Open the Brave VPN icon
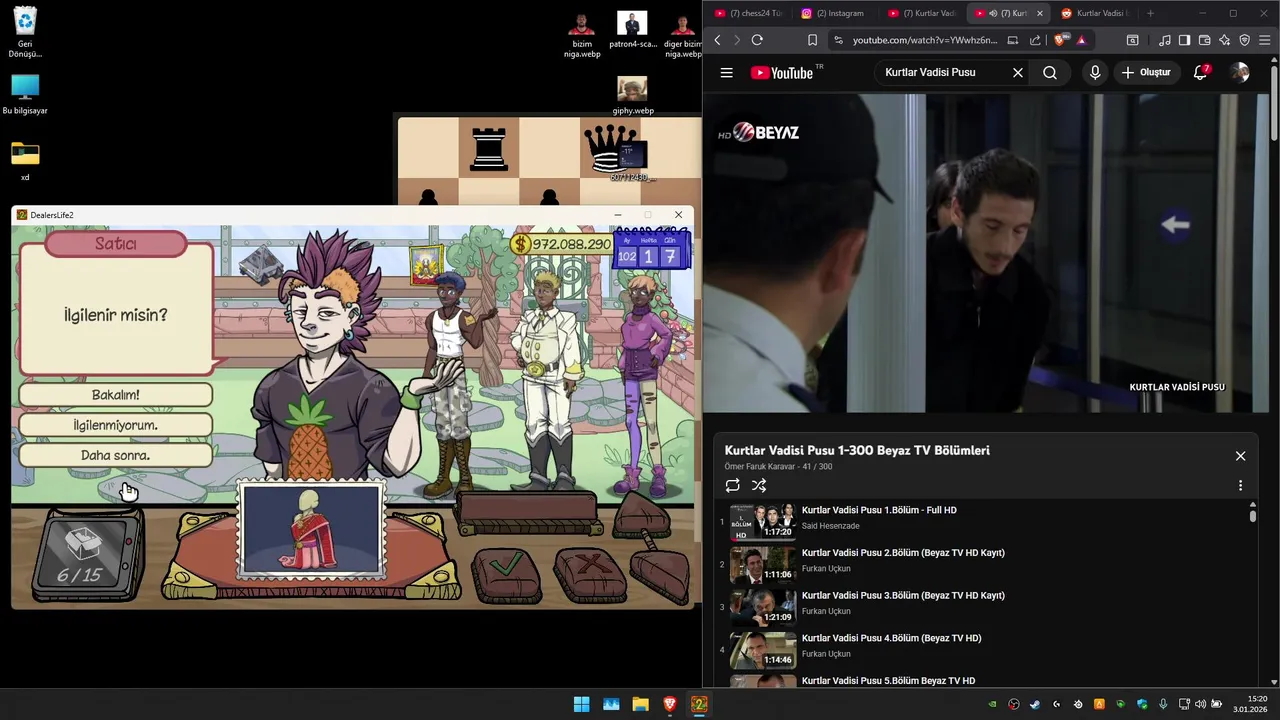 pos(1245,40)
